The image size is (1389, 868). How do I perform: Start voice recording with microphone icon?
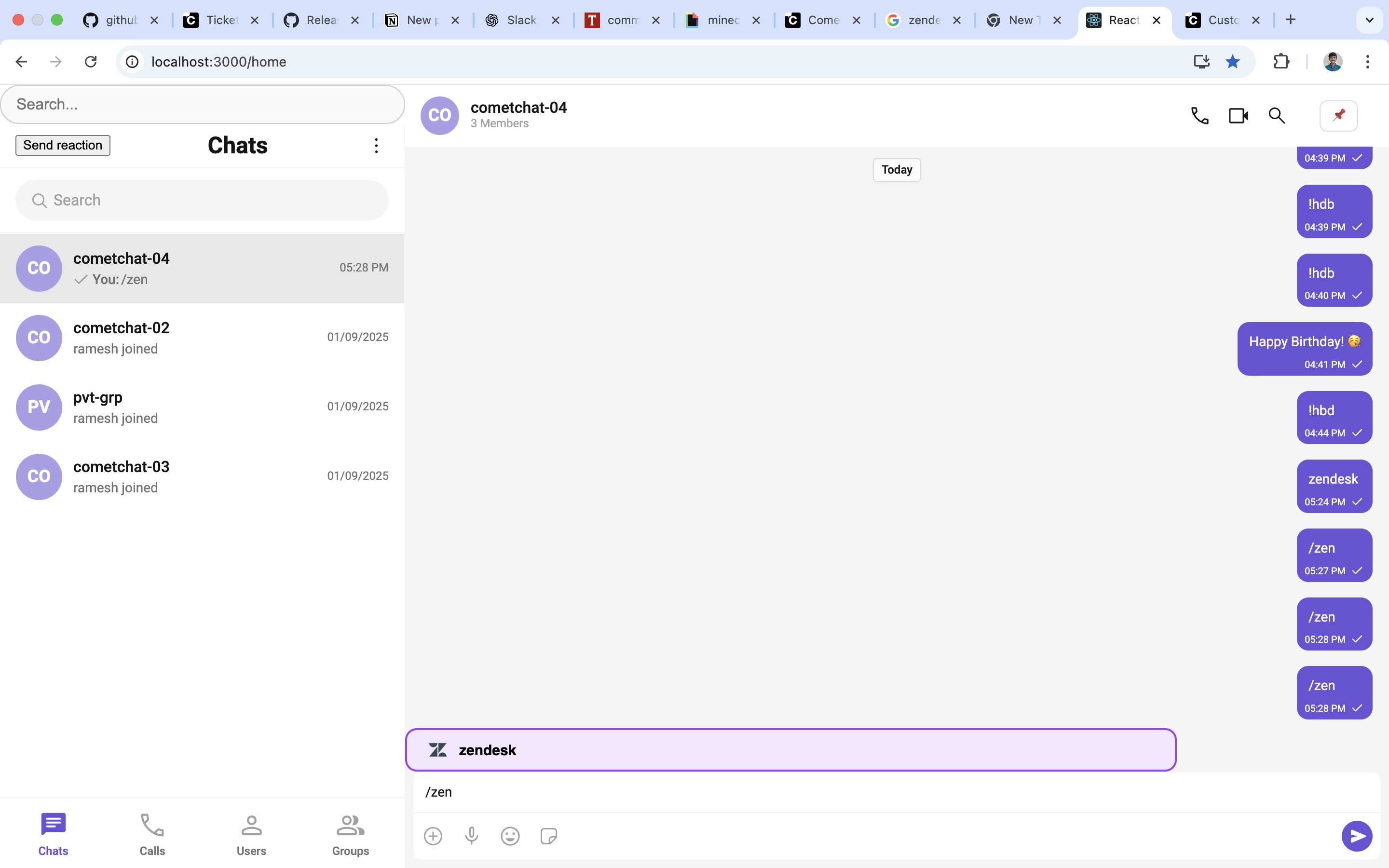pyautogui.click(x=471, y=836)
